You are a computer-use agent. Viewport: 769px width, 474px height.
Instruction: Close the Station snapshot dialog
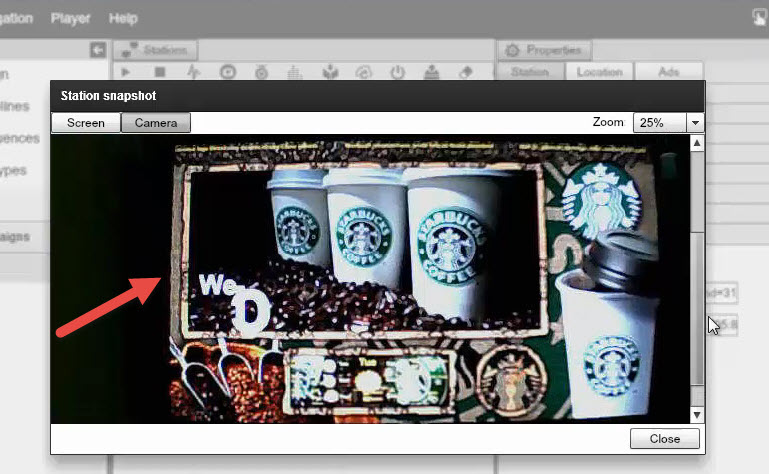(665, 439)
